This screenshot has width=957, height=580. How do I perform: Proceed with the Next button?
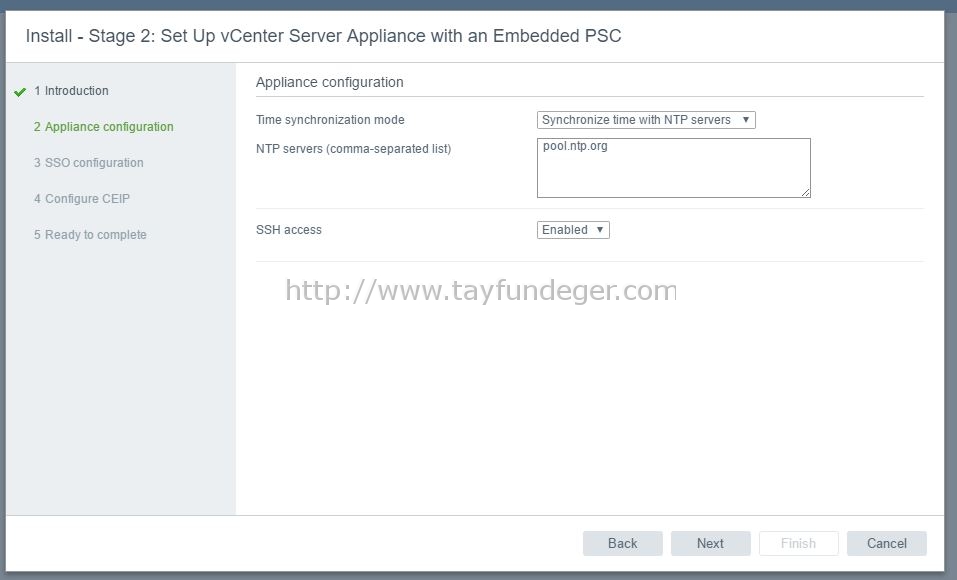(x=710, y=543)
